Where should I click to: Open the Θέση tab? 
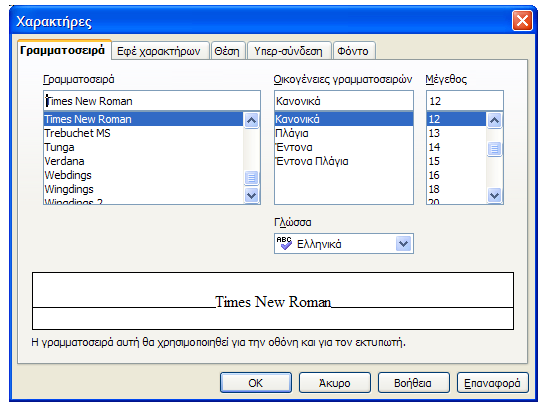tap(228, 51)
